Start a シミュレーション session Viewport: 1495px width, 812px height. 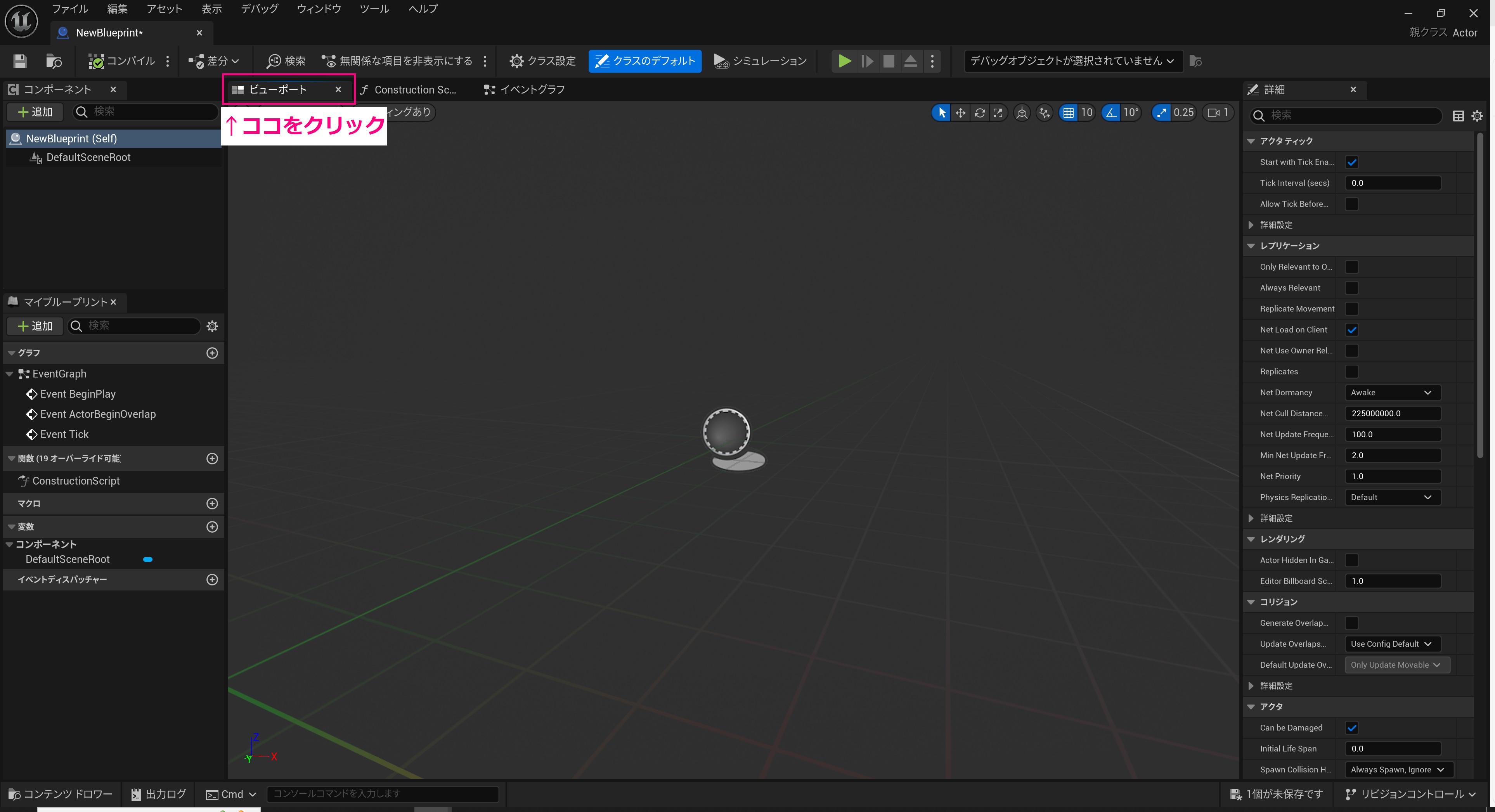[760, 61]
